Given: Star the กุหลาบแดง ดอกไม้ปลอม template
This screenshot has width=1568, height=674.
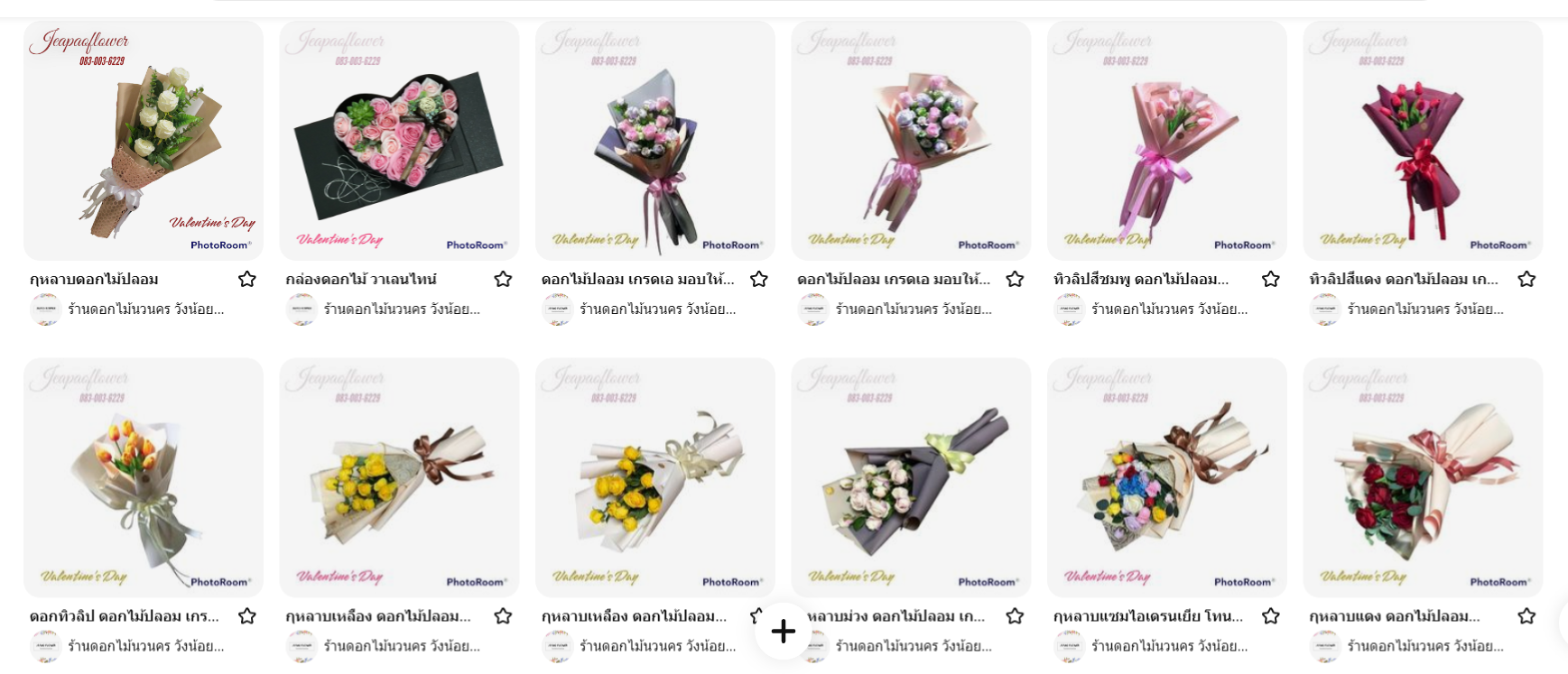Looking at the screenshot, I should (x=1526, y=616).
